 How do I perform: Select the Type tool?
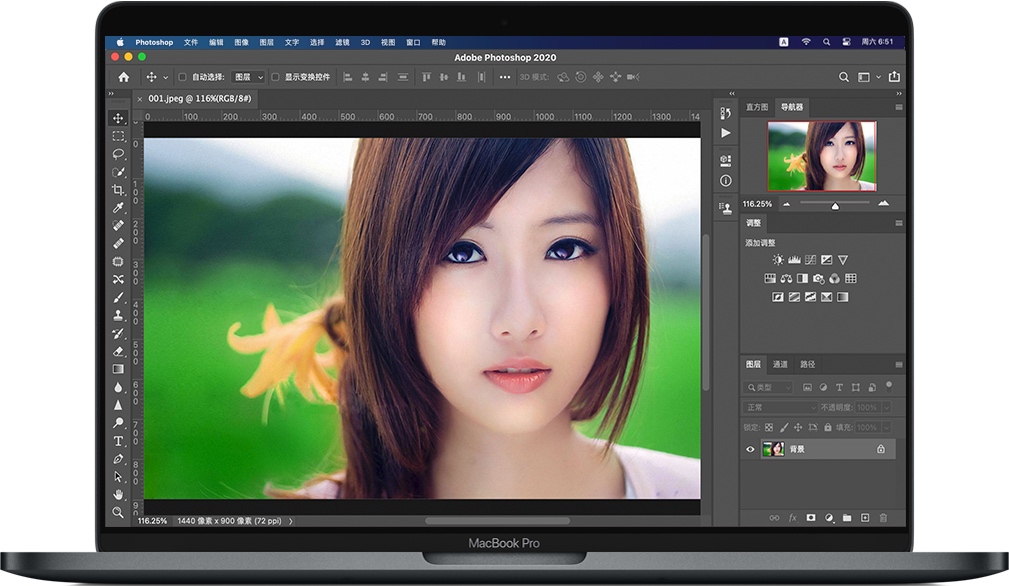point(118,441)
